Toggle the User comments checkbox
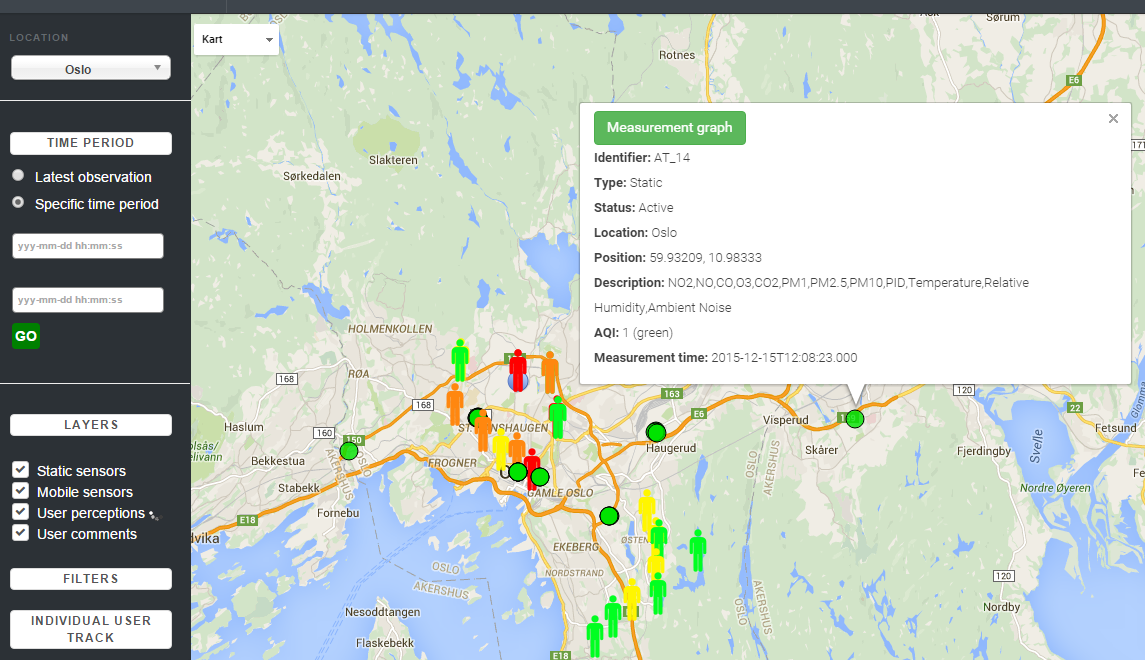 [x=20, y=533]
